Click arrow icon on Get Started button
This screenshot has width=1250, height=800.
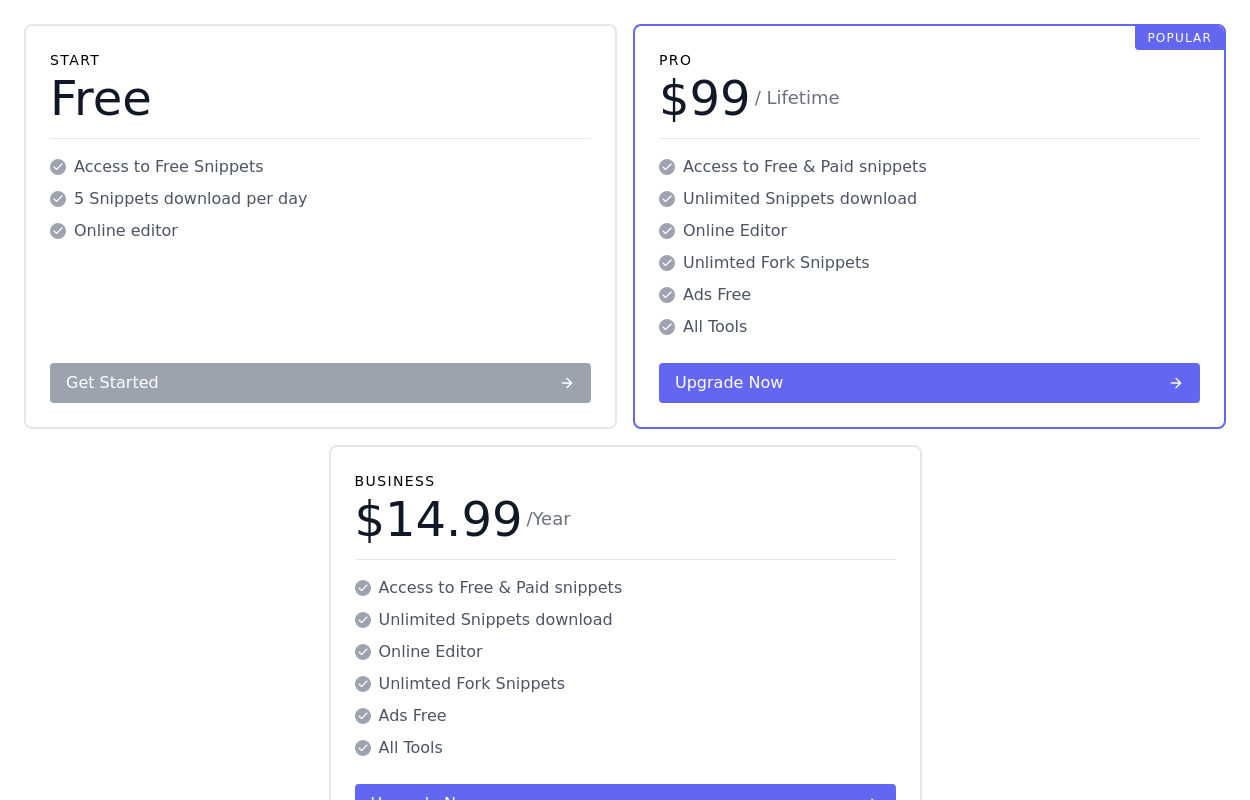pos(567,383)
